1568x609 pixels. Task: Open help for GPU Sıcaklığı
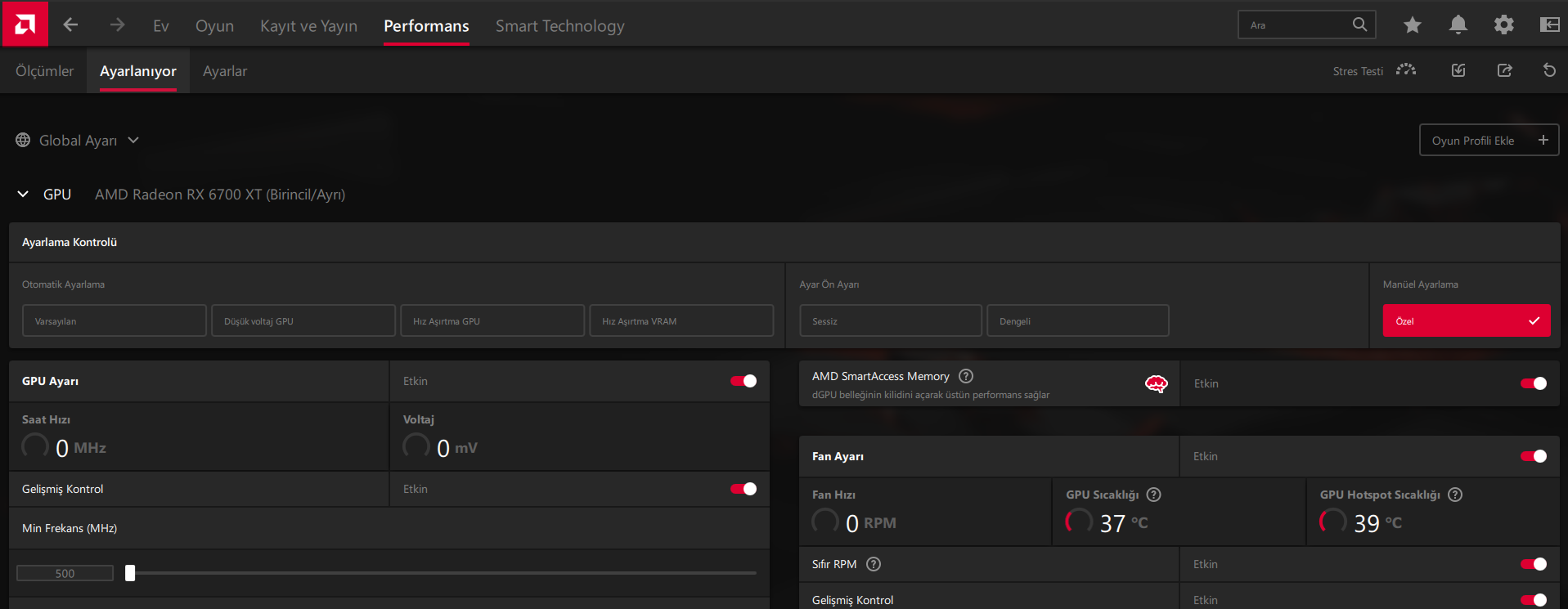click(x=1153, y=495)
